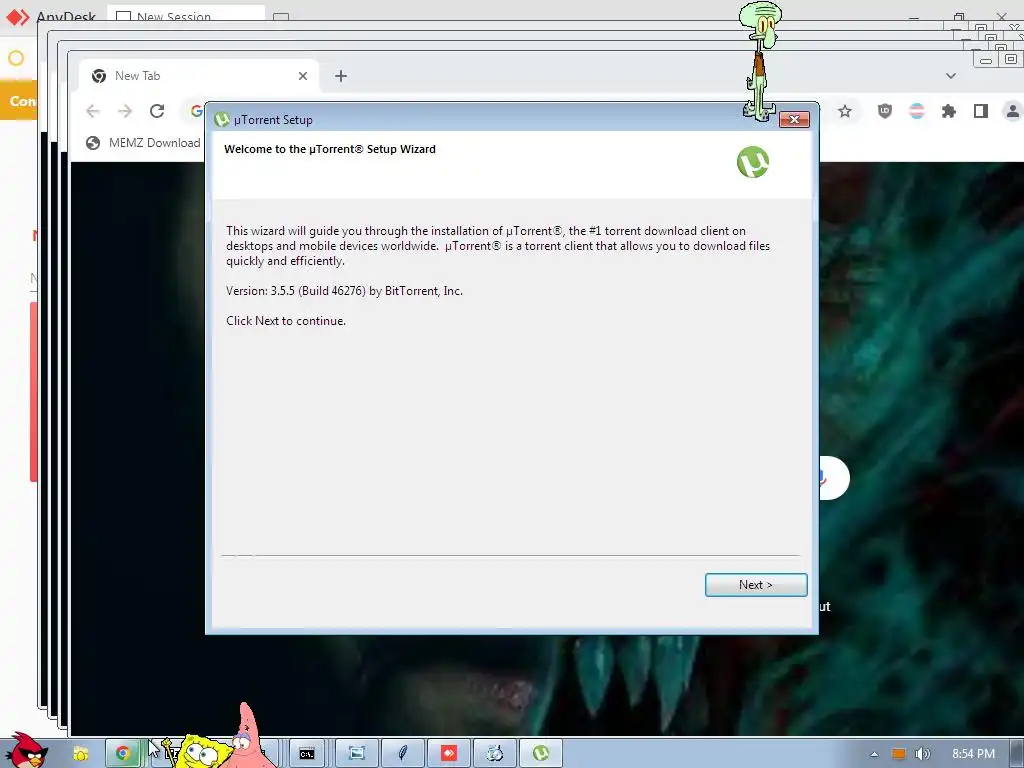Open the Chrome extensions puzzle menu
The height and width of the screenshot is (768, 1024).
948,111
